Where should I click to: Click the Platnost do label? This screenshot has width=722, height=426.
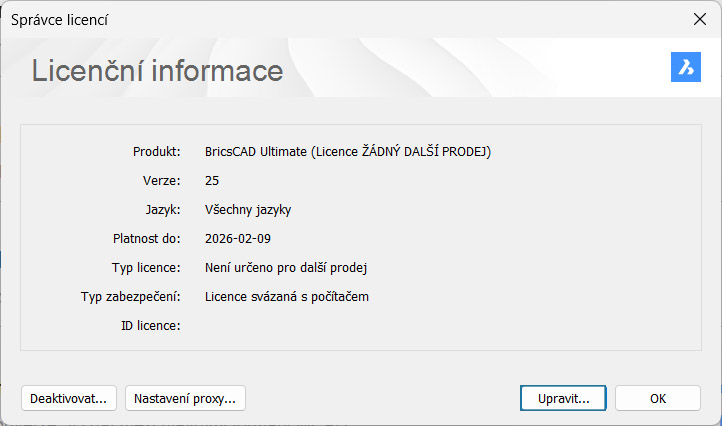click(146, 239)
